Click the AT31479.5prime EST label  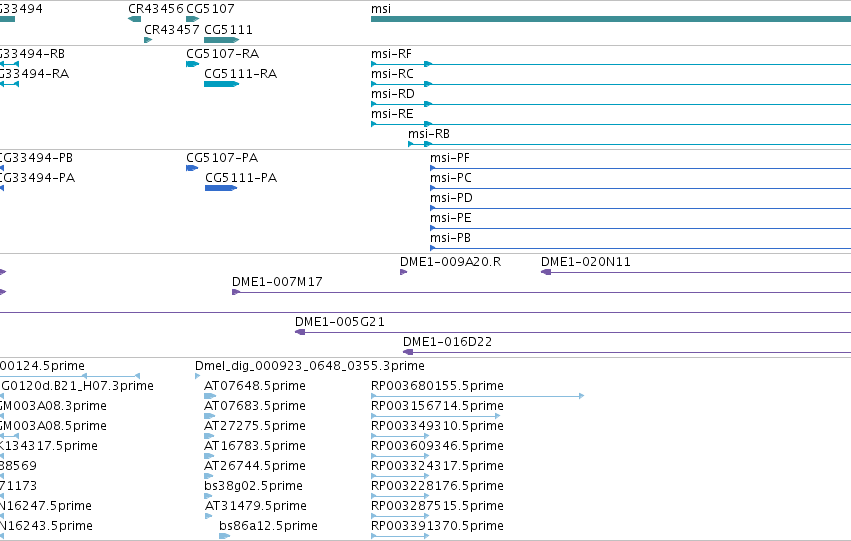[x=256, y=506]
